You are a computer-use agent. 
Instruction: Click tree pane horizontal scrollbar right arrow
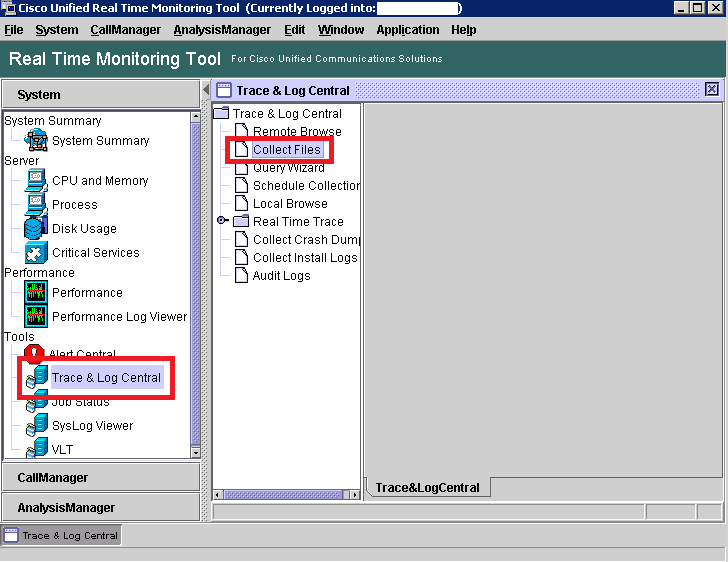pyautogui.click(x=355, y=495)
